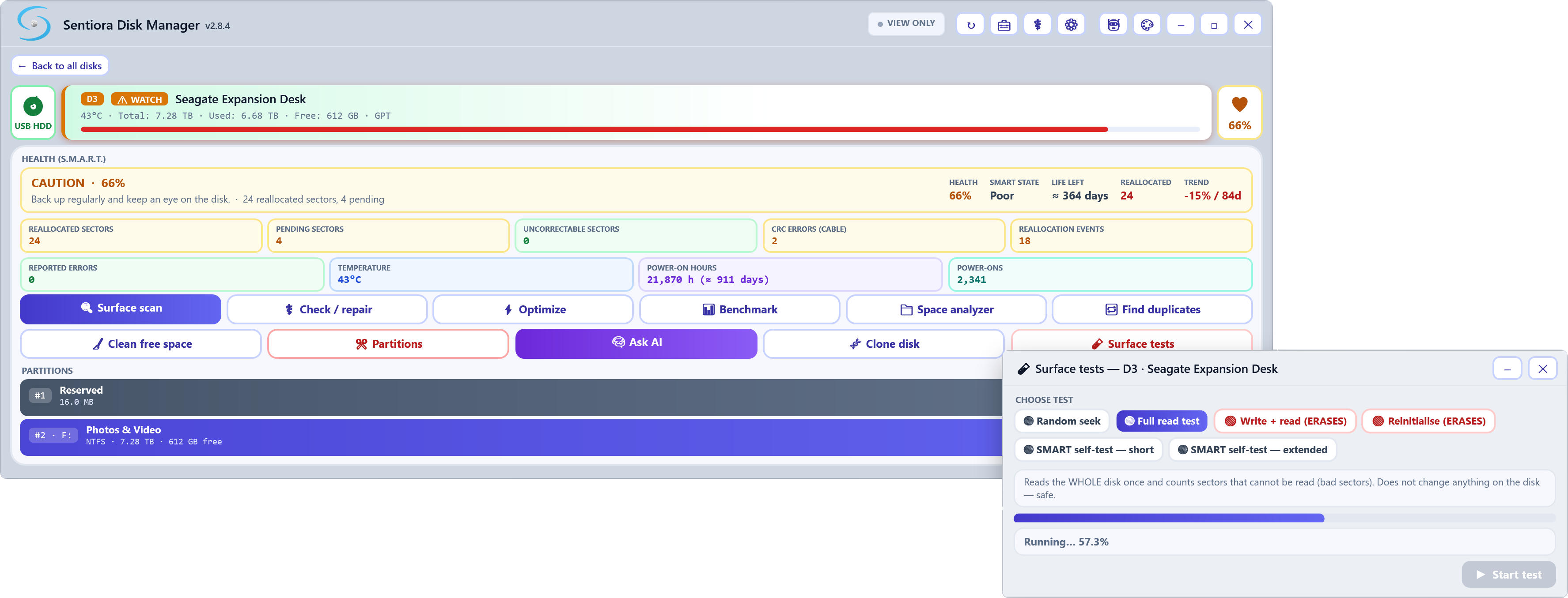Viewport: 1568px width, 598px height.
Task: Click the D3 disk badge
Action: [x=92, y=99]
